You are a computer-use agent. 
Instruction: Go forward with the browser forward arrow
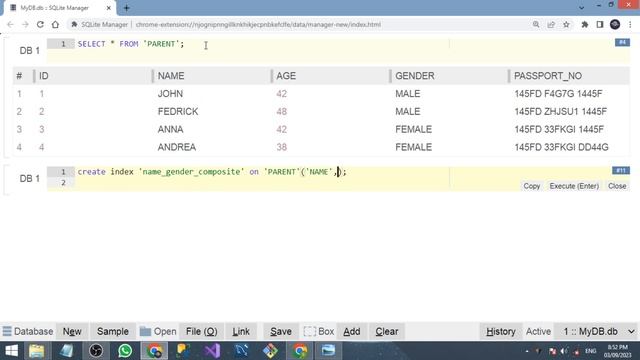[x=25, y=24]
